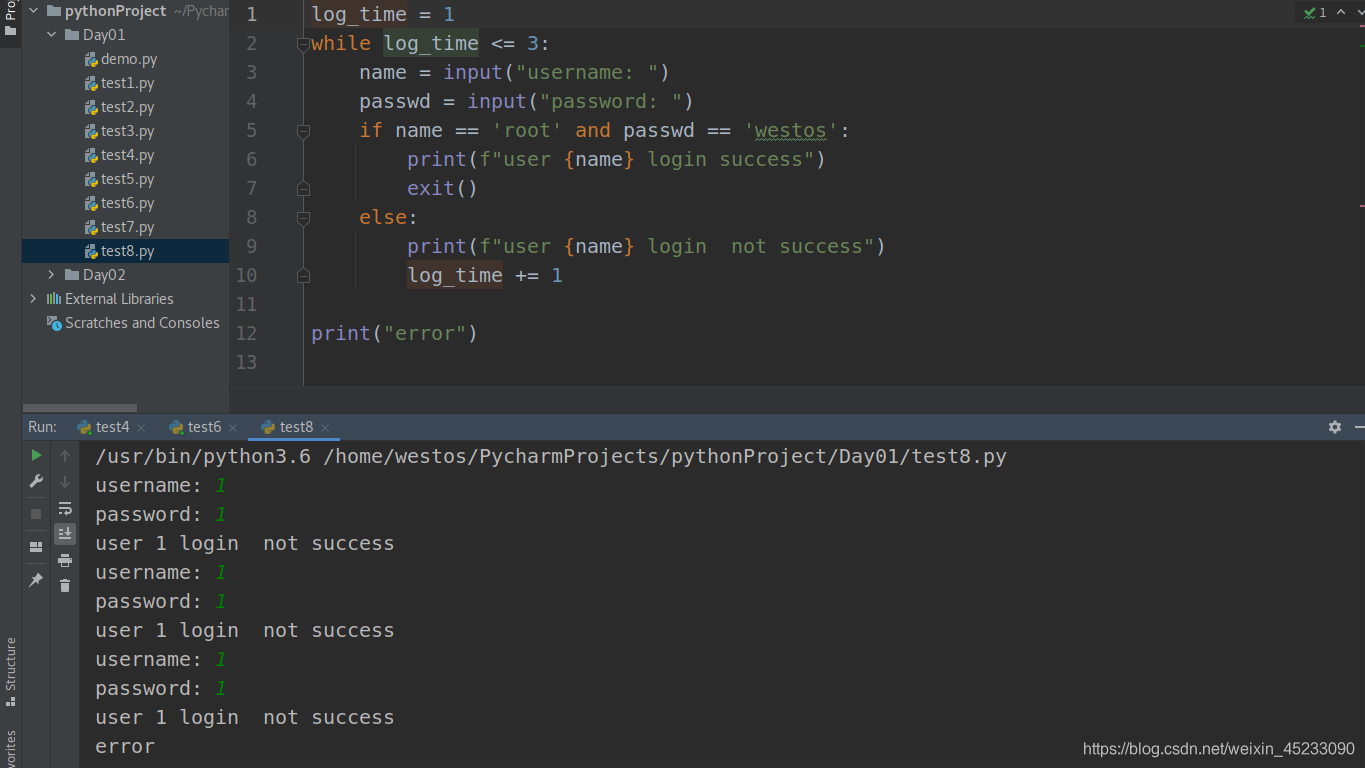Click the inspections checkmark widget showing 1
The width and height of the screenshot is (1365, 768).
click(x=1315, y=12)
